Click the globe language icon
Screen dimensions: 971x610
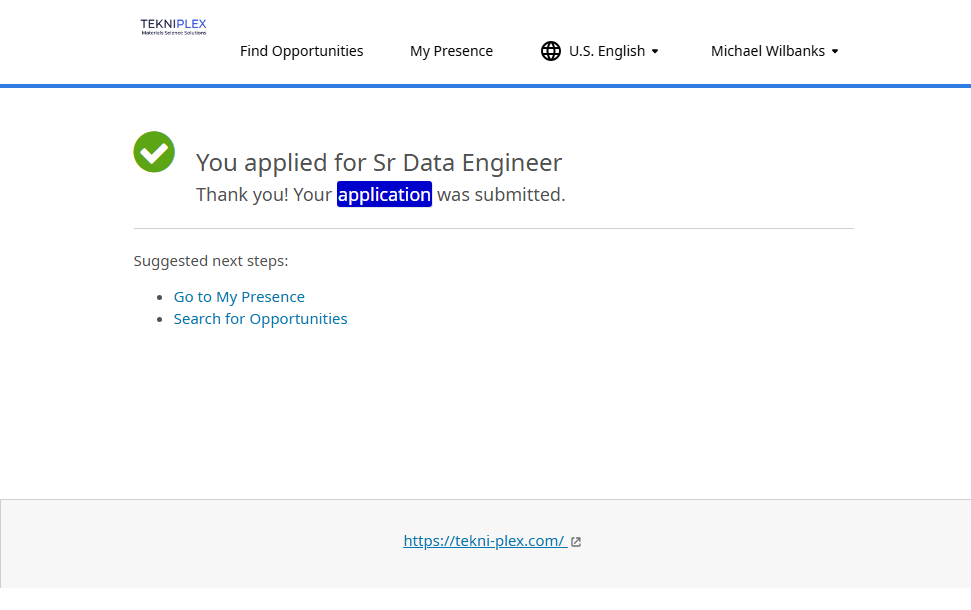[551, 51]
